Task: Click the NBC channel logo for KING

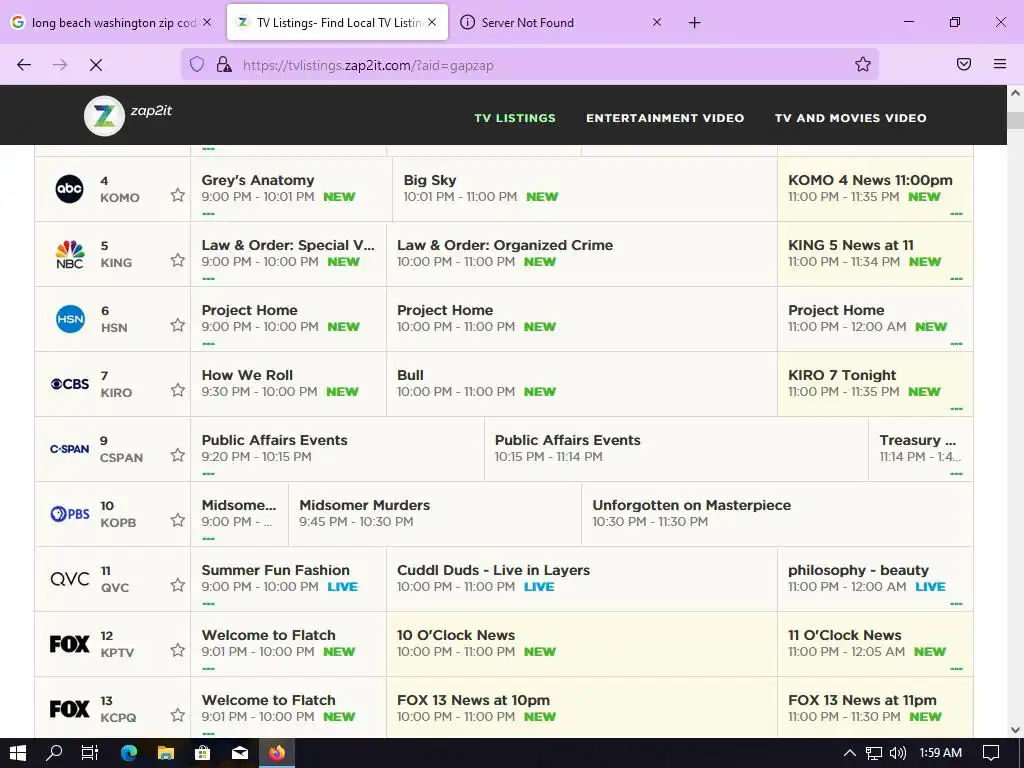Action: [x=70, y=254]
